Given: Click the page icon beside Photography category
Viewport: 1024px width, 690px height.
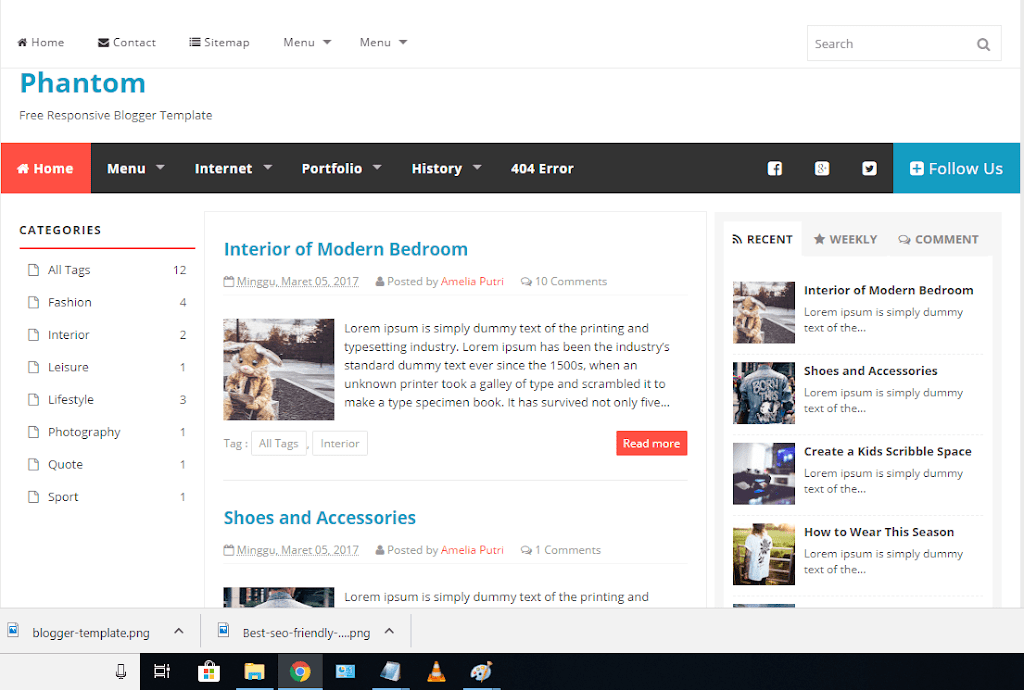Looking at the screenshot, I should [34, 432].
